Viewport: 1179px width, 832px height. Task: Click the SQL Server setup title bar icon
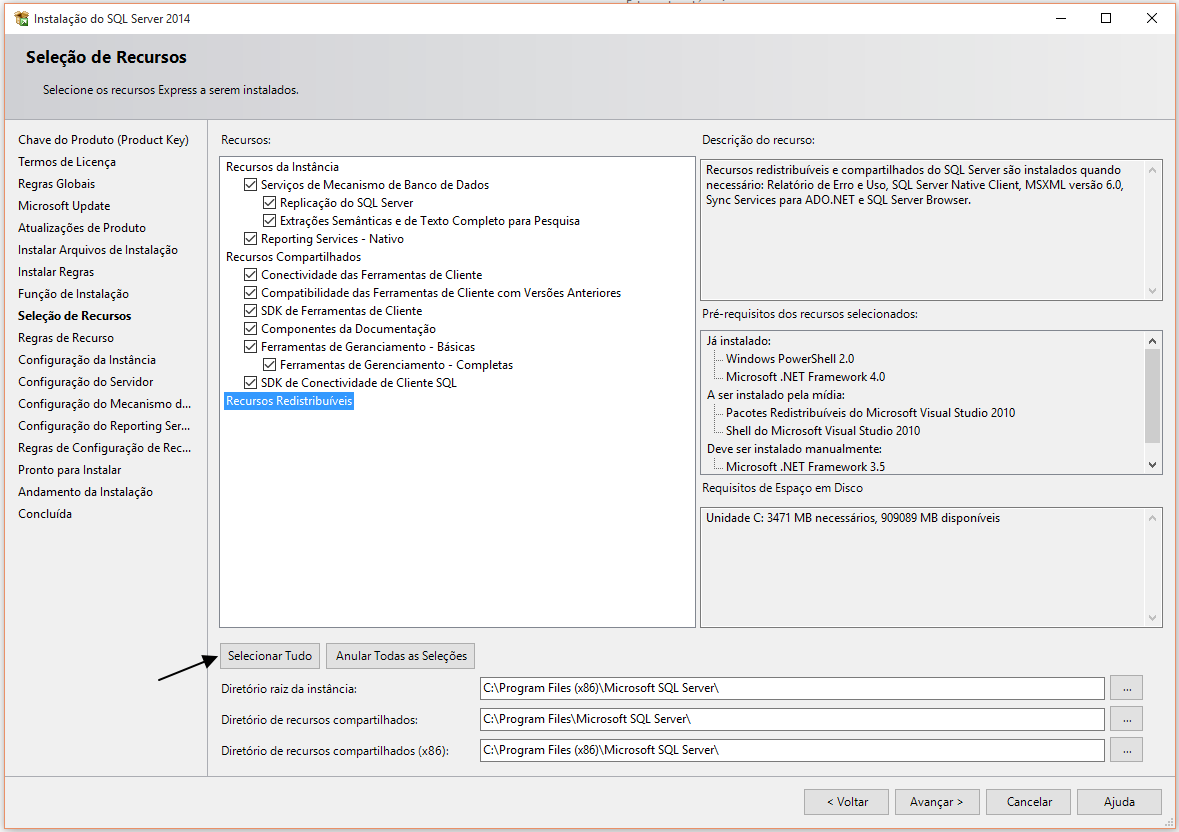[x=21, y=18]
